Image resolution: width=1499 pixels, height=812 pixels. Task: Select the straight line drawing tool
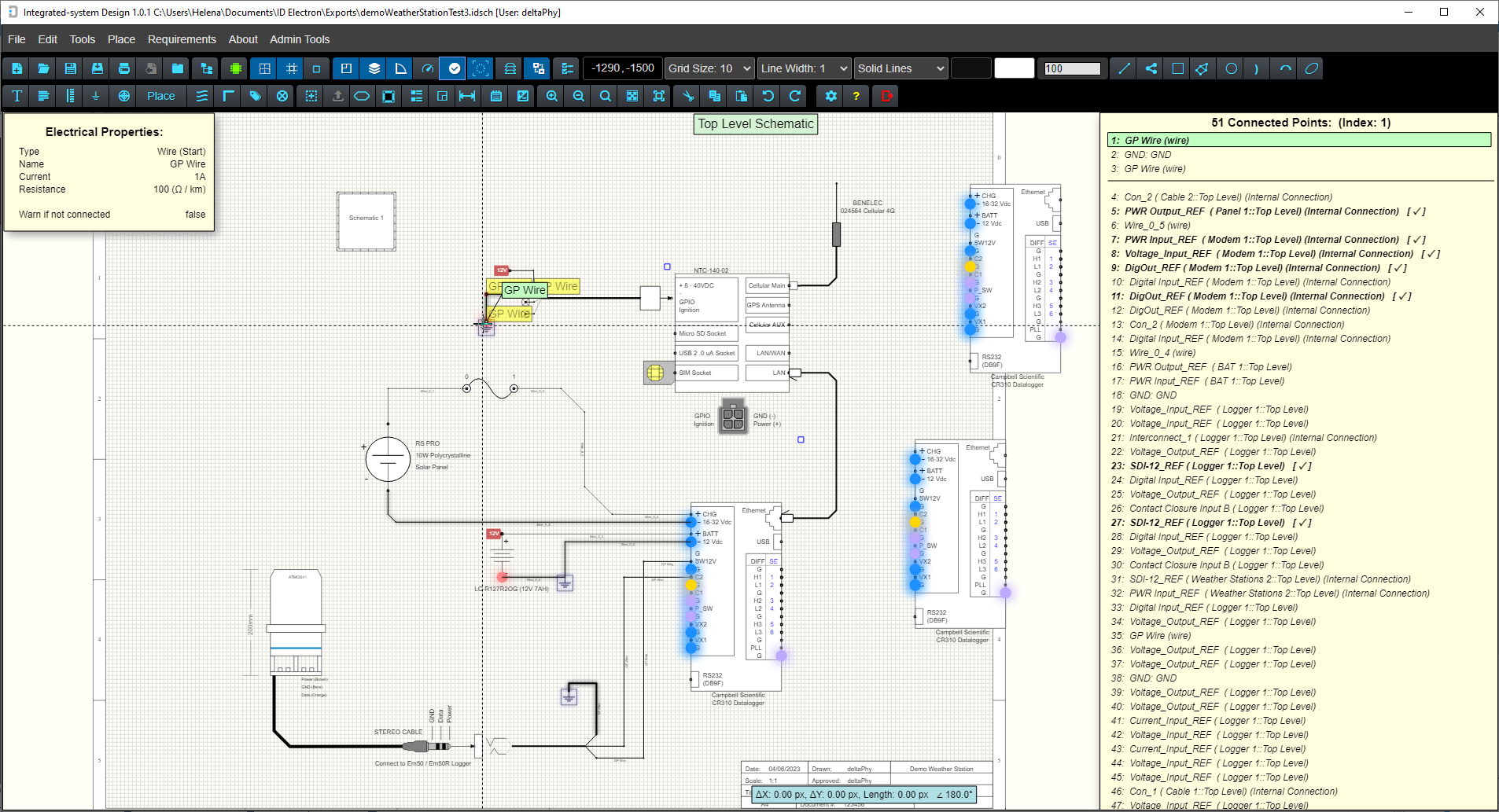click(1124, 68)
